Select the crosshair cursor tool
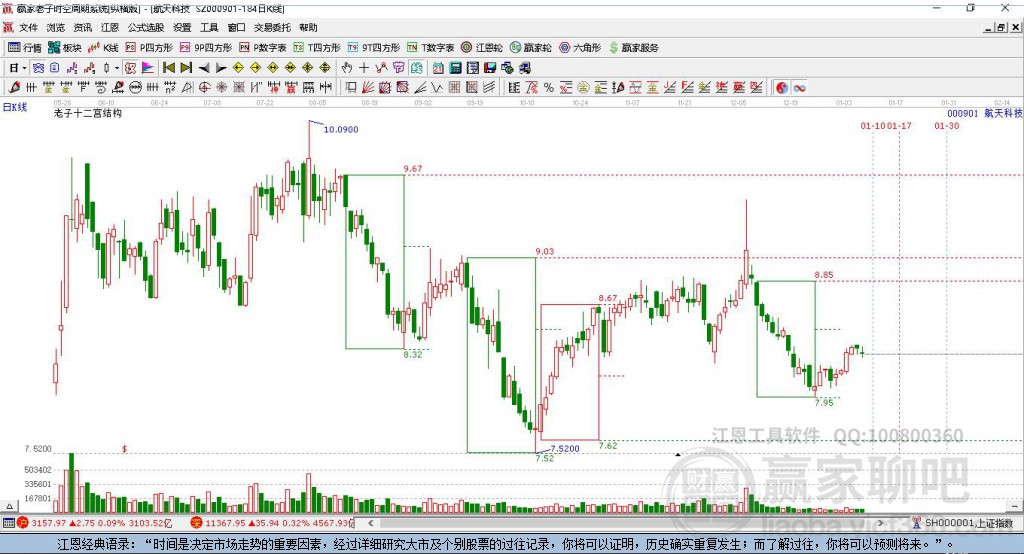1024x554 pixels. (x=364, y=68)
